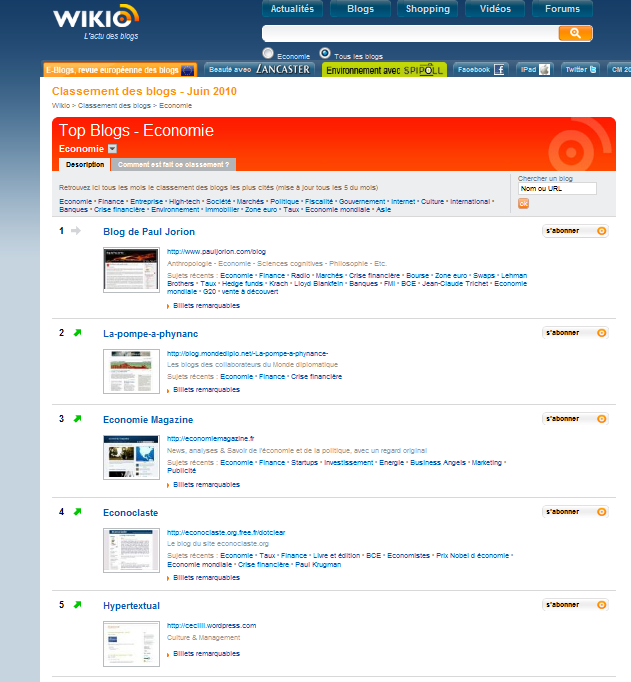
Task: Click the orange search magnifier button
Action: (x=575, y=33)
